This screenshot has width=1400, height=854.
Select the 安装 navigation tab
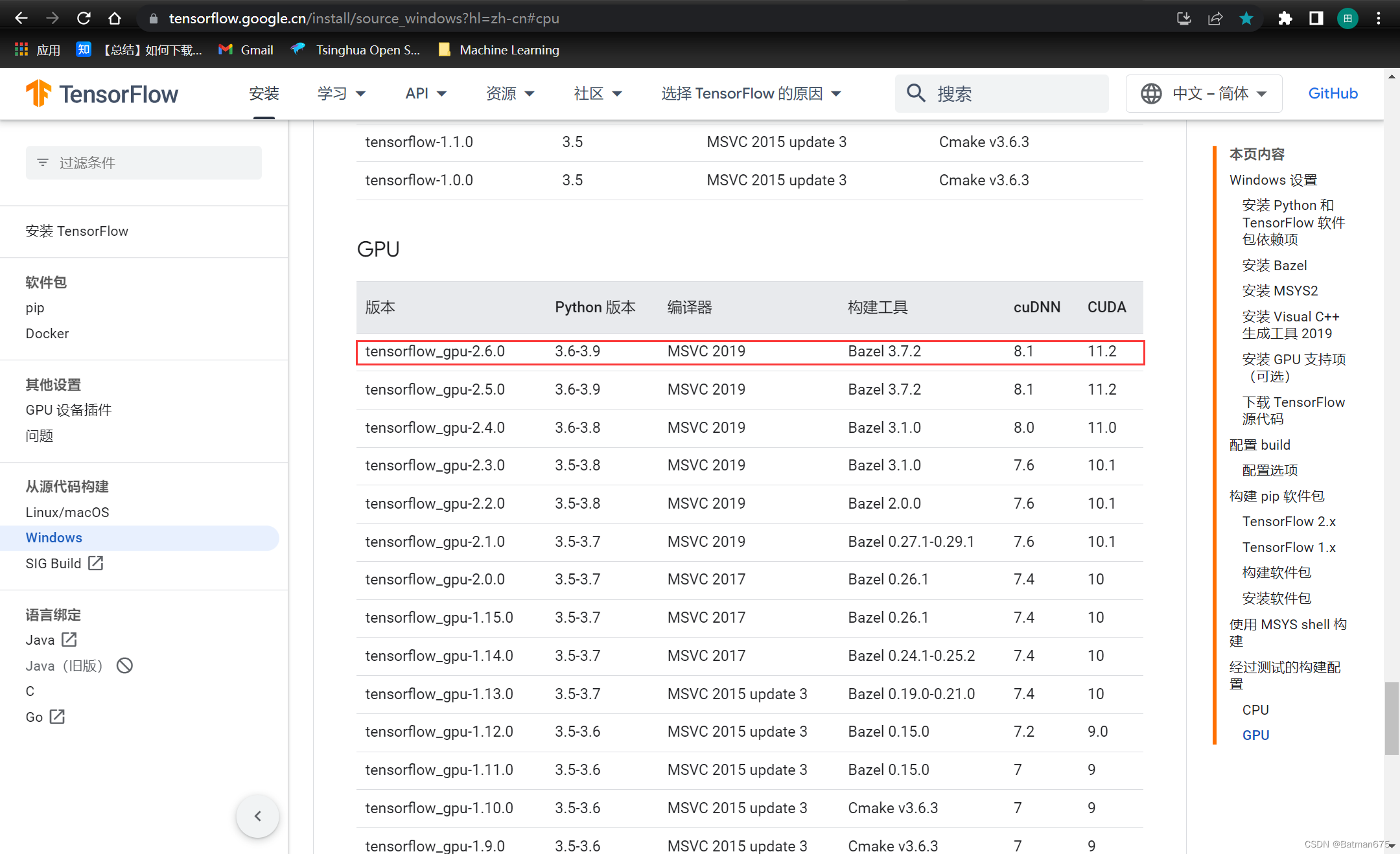[x=264, y=94]
